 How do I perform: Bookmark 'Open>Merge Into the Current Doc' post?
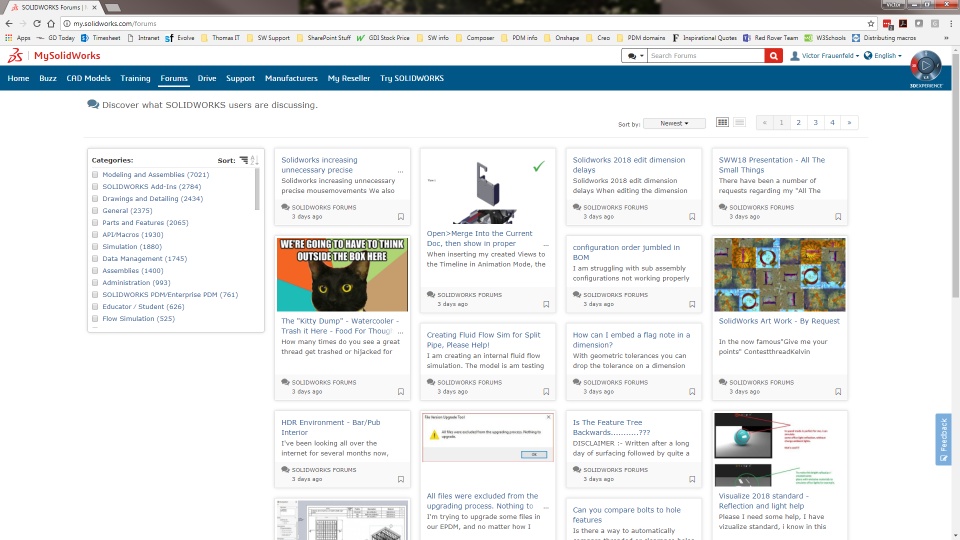pyautogui.click(x=546, y=304)
